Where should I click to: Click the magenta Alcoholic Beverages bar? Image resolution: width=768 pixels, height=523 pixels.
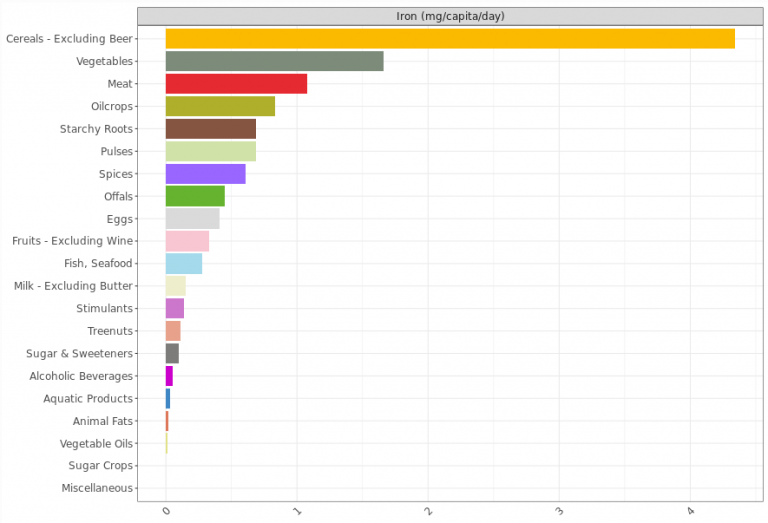click(169, 376)
